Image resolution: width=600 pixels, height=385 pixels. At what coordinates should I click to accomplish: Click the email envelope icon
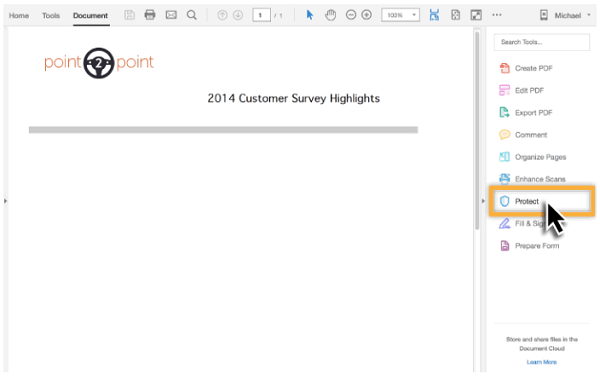click(x=171, y=15)
